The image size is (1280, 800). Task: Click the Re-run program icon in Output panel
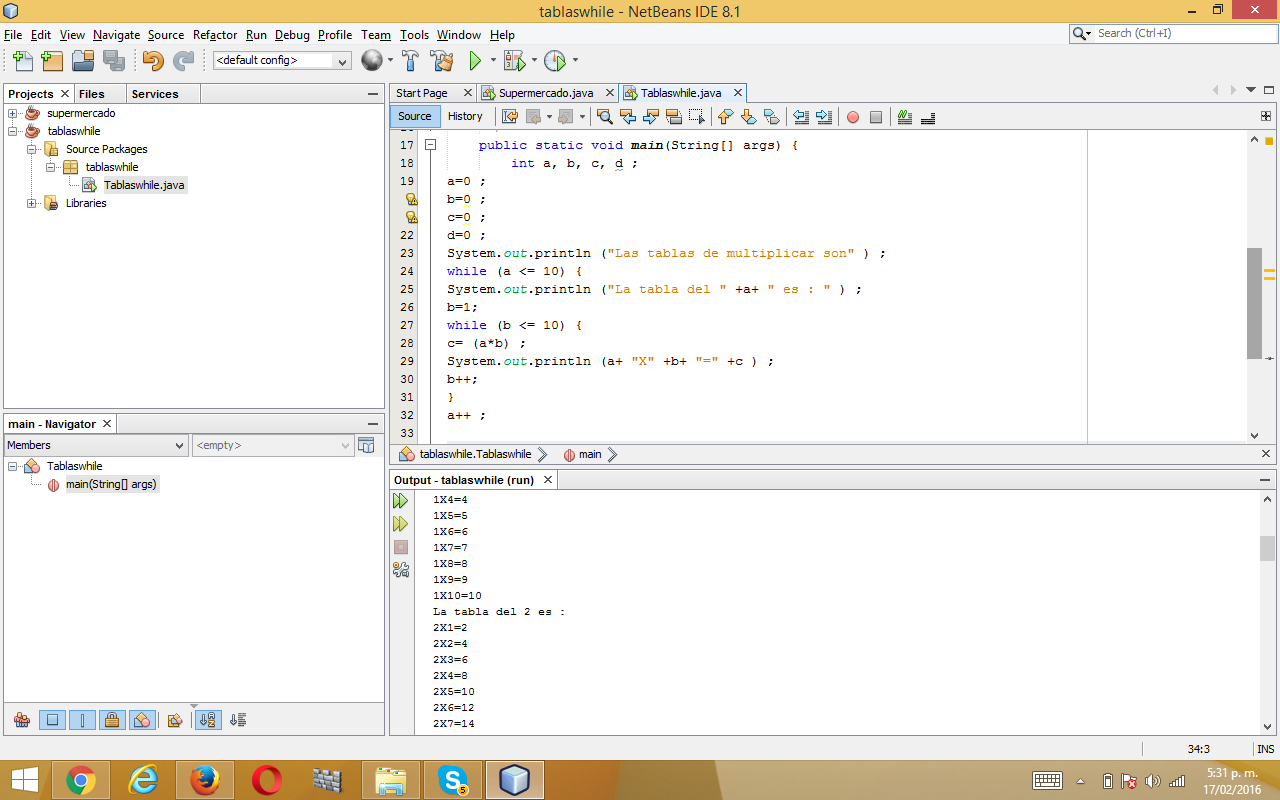pyautogui.click(x=400, y=500)
